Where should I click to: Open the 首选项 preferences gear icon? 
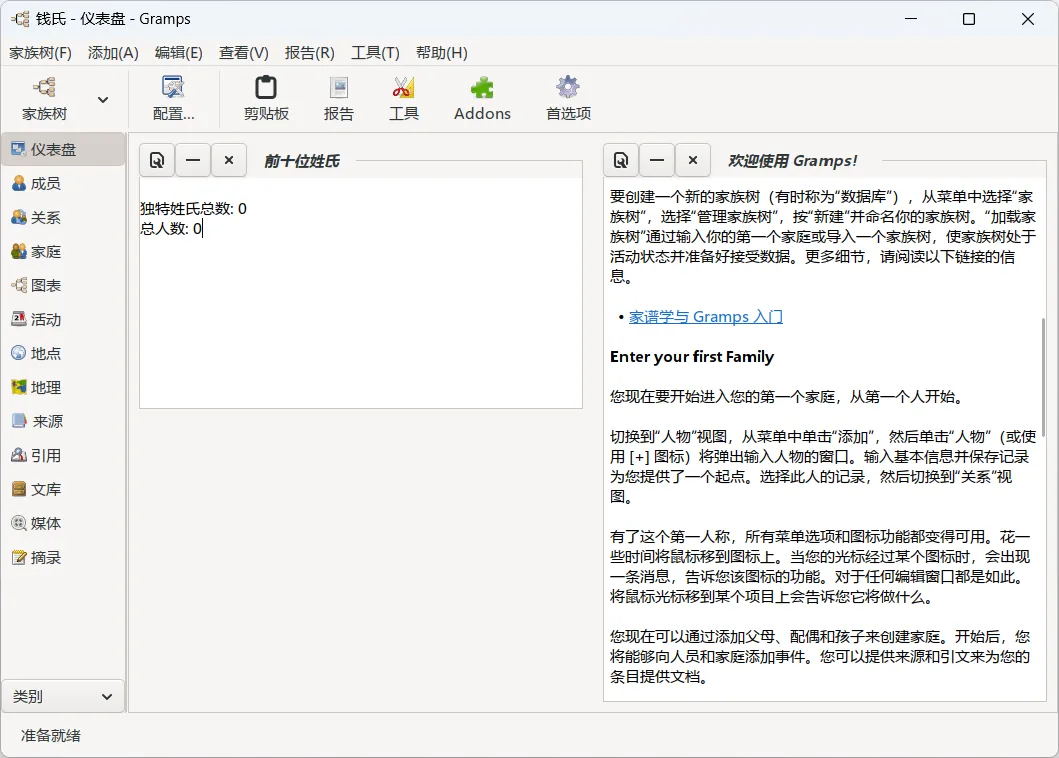click(568, 99)
